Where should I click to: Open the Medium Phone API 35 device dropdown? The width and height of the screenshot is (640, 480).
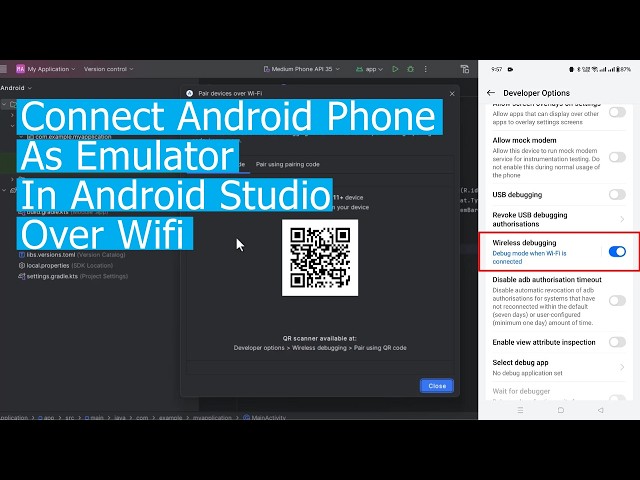[x=302, y=69]
